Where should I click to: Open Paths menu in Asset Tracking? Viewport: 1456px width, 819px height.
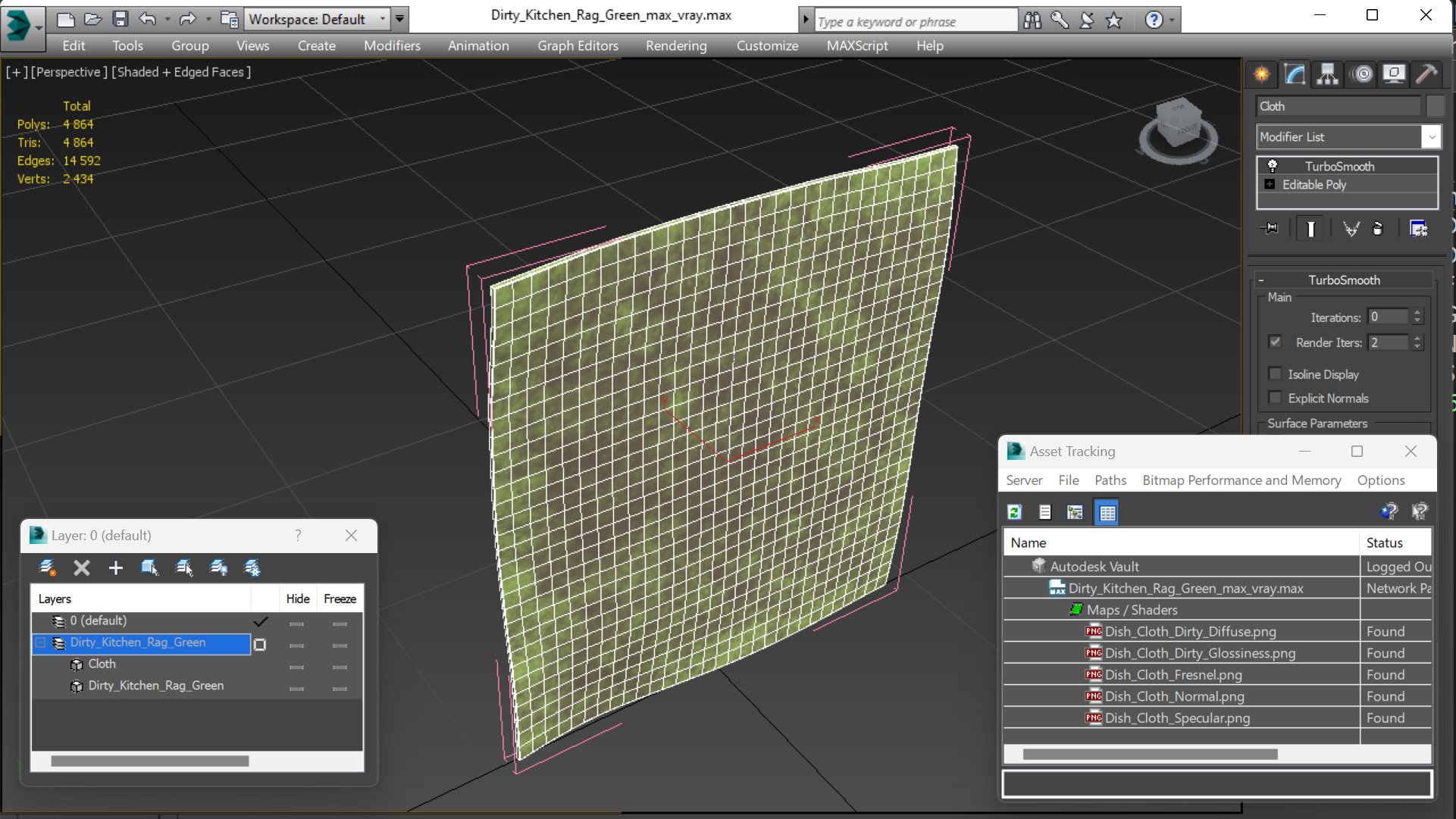[1110, 480]
